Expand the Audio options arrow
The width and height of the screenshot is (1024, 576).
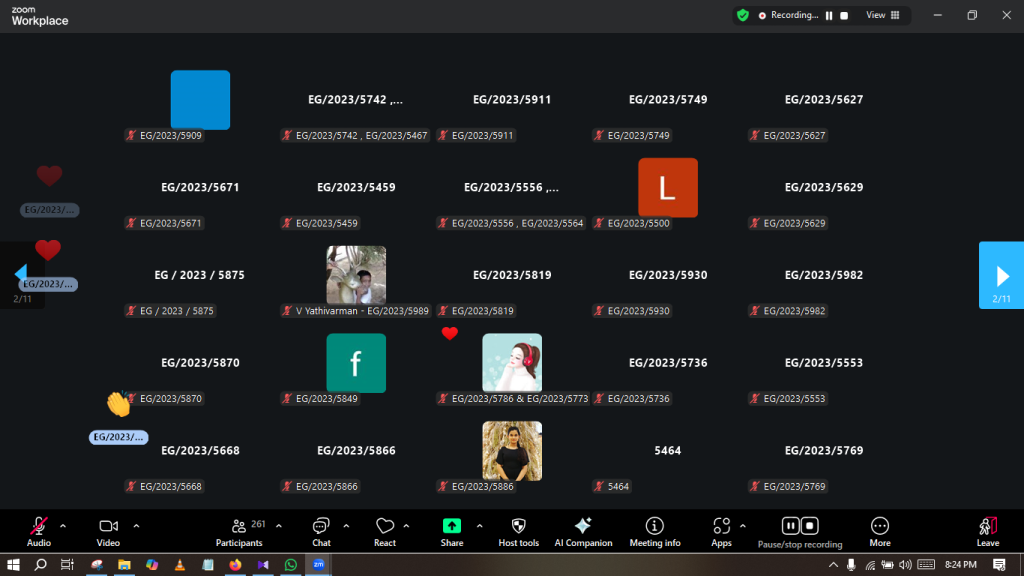pyautogui.click(x=63, y=526)
